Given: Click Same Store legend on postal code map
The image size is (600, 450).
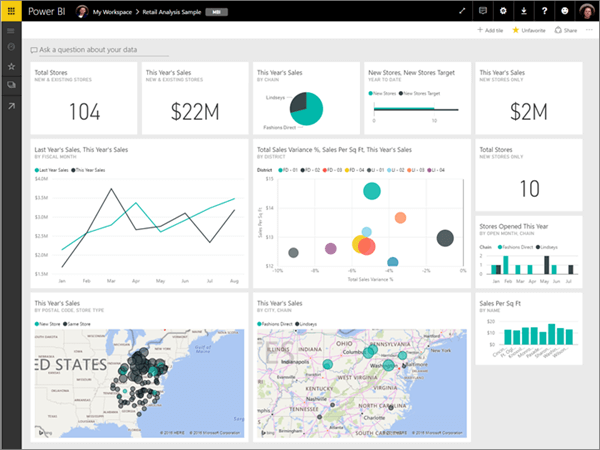Looking at the screenshot, I should [77, 324].
